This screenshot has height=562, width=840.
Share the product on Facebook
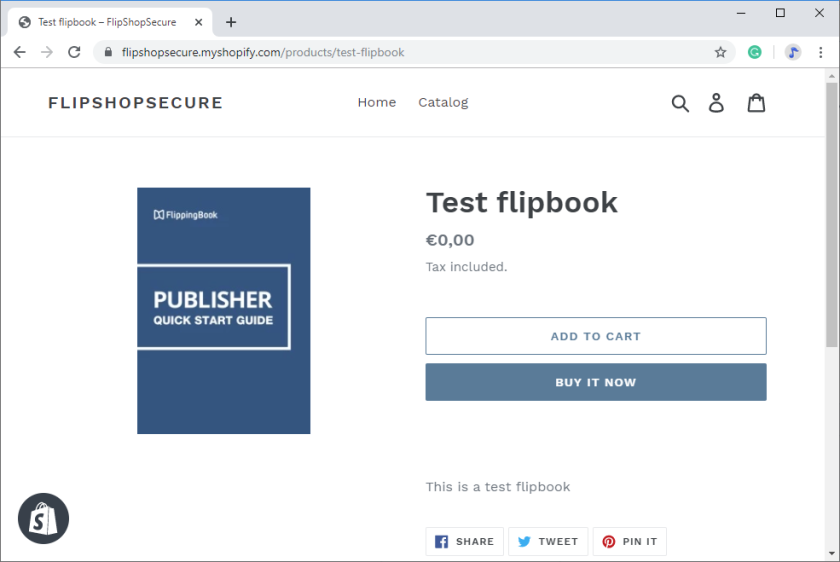coord(464,541)
